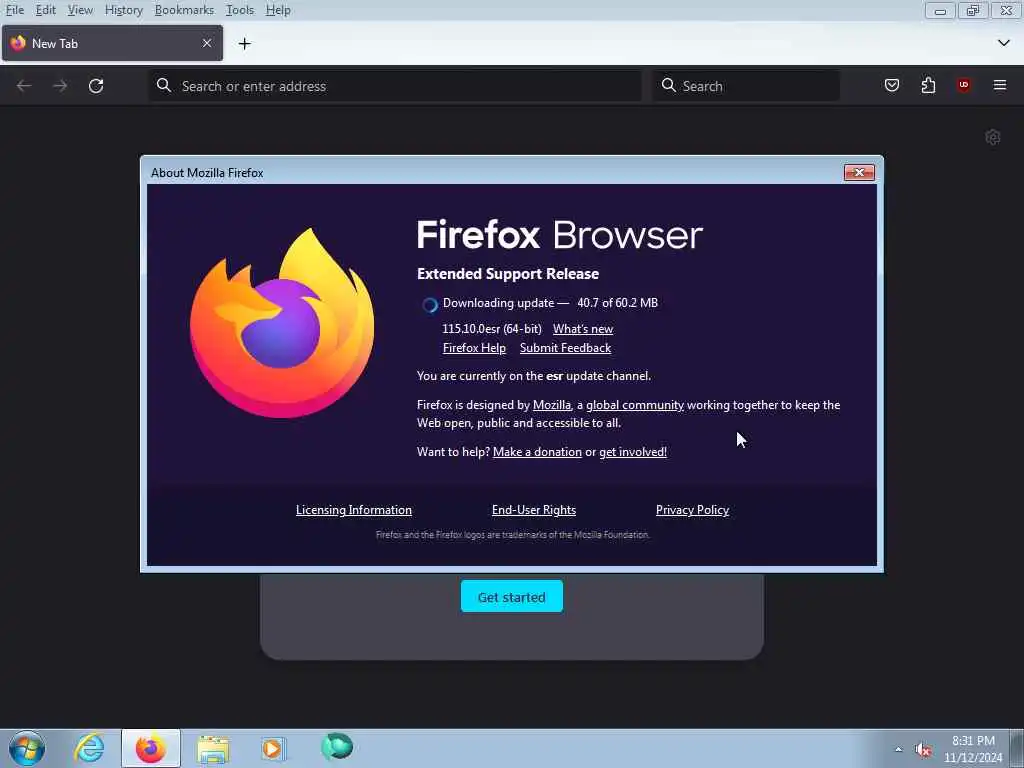Image resolution: width=1024 pixels, height=768 pixels.
Task: Follow the Mozilla link
Action: pos(551,405)
